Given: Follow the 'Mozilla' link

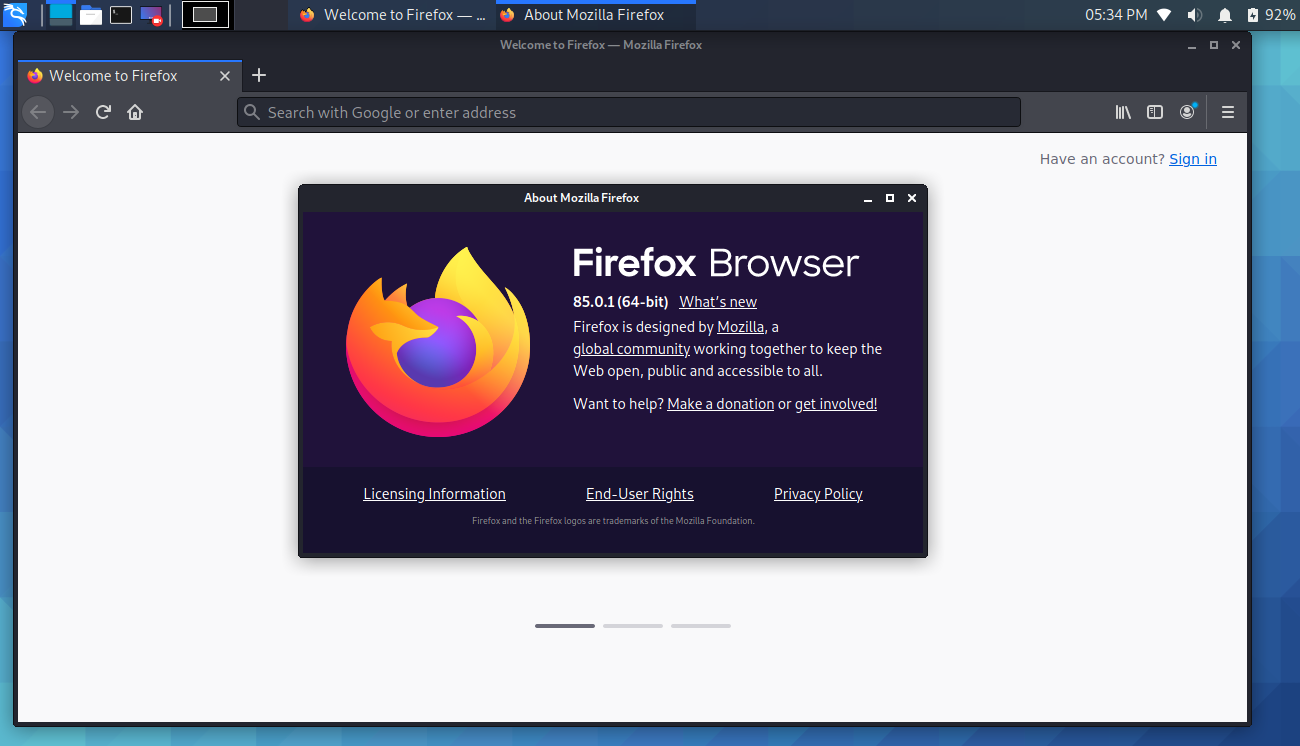Looking at the screenshot, I should click(741, 327).
